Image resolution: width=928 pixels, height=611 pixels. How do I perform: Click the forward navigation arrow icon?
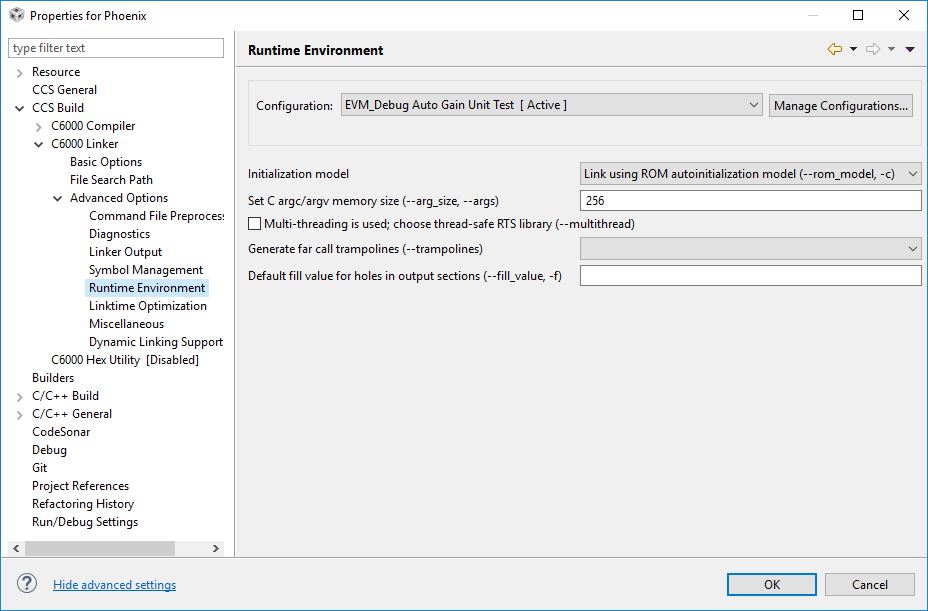[872, 49]
